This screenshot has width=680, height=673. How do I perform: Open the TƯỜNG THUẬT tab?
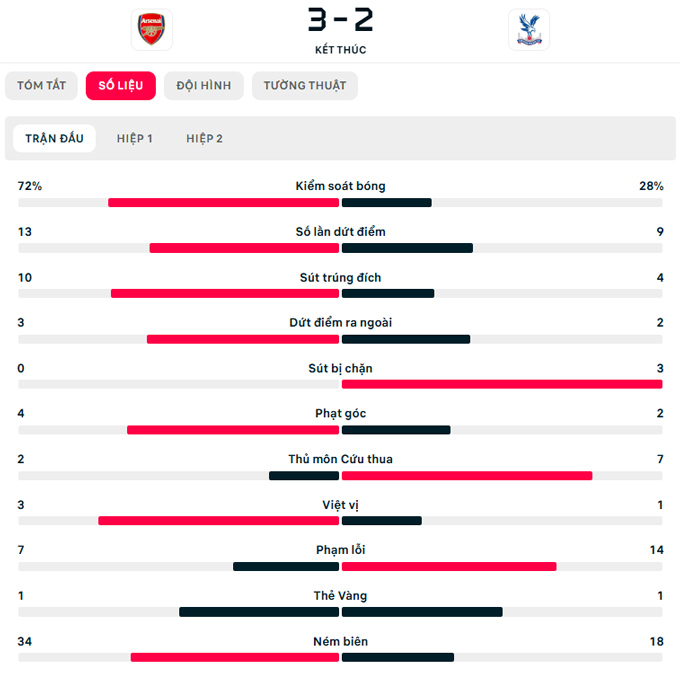[x=304, y=86]
